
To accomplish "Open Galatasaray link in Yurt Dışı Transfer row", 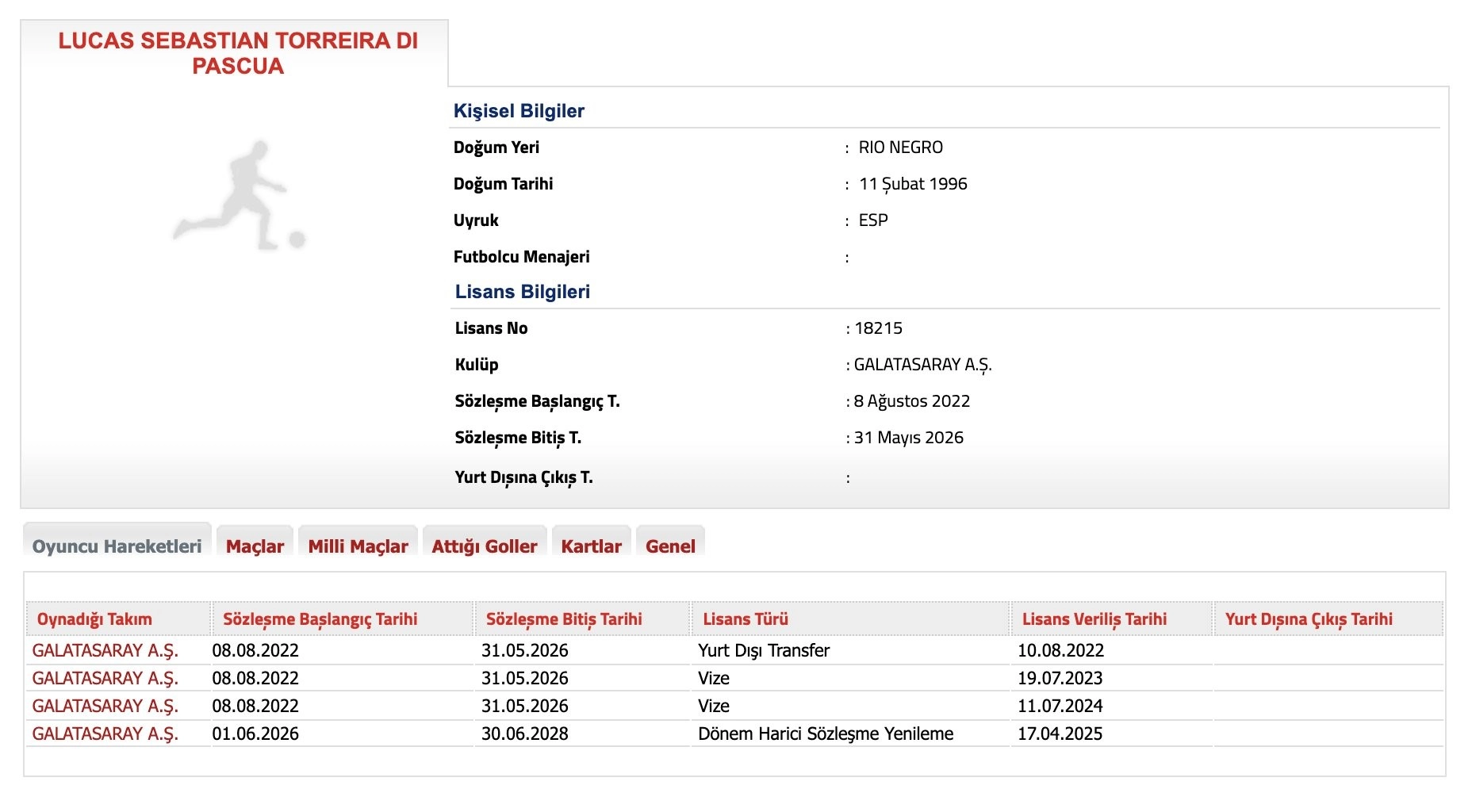I will [105, 650].
